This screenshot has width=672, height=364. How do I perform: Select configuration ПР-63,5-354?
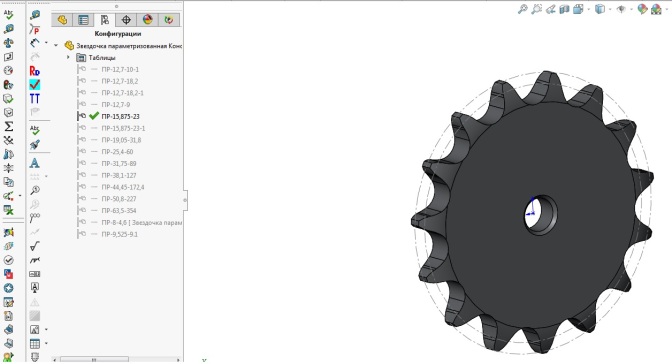(119, 211)
